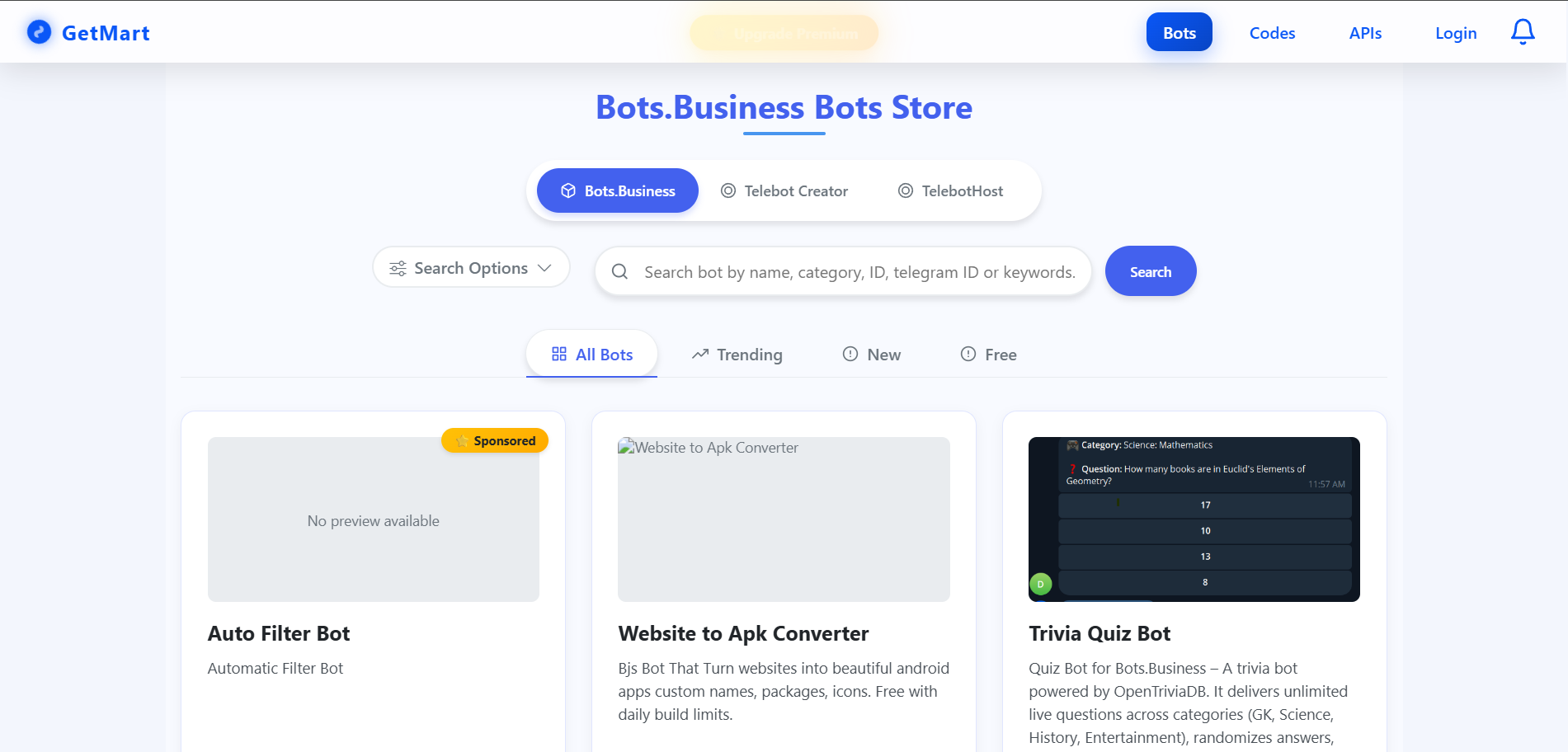Click the Website to Apk Converter description text
This screenshot has width=1568, height=752.
[x=784, y=691]
